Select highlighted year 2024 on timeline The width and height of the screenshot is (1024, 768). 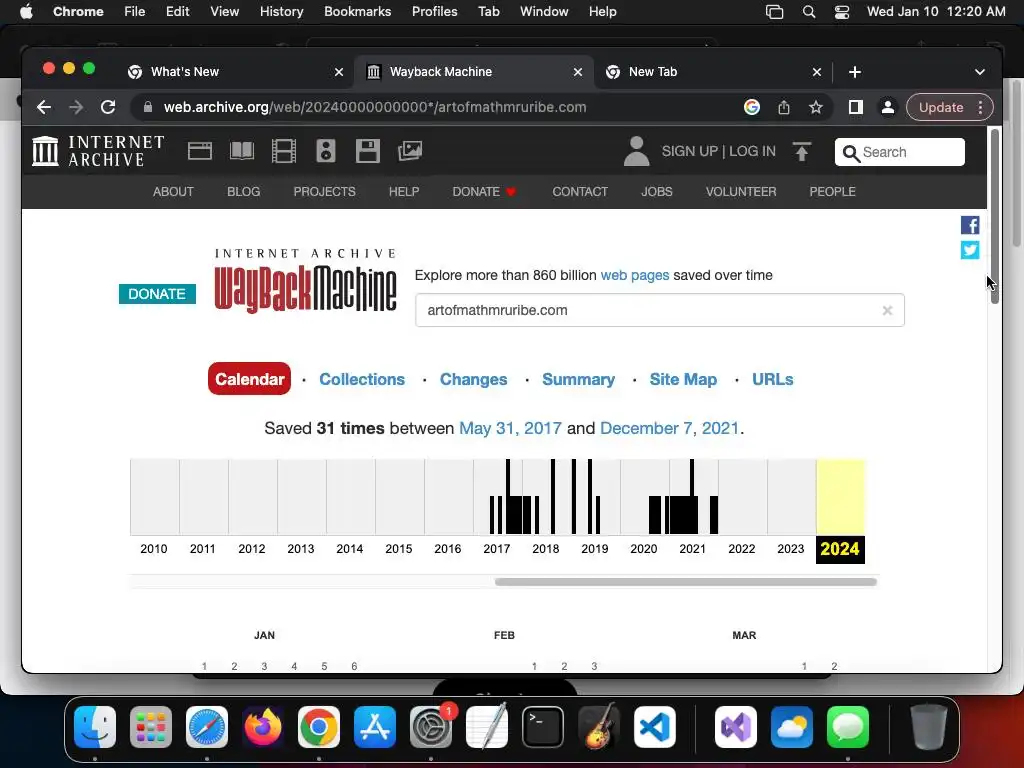point(840,549)
